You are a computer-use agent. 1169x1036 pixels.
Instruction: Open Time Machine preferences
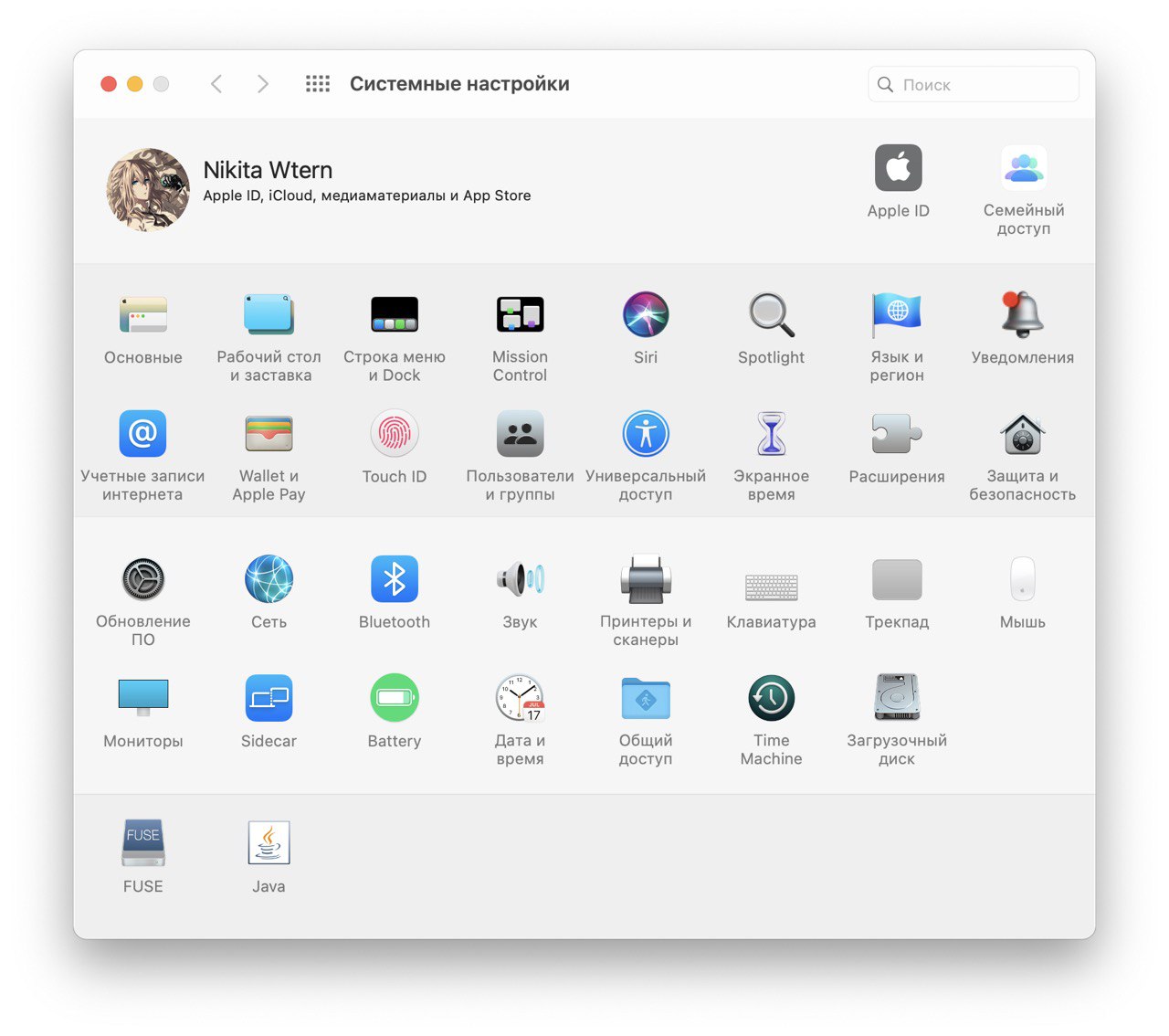tap(772, 698)
